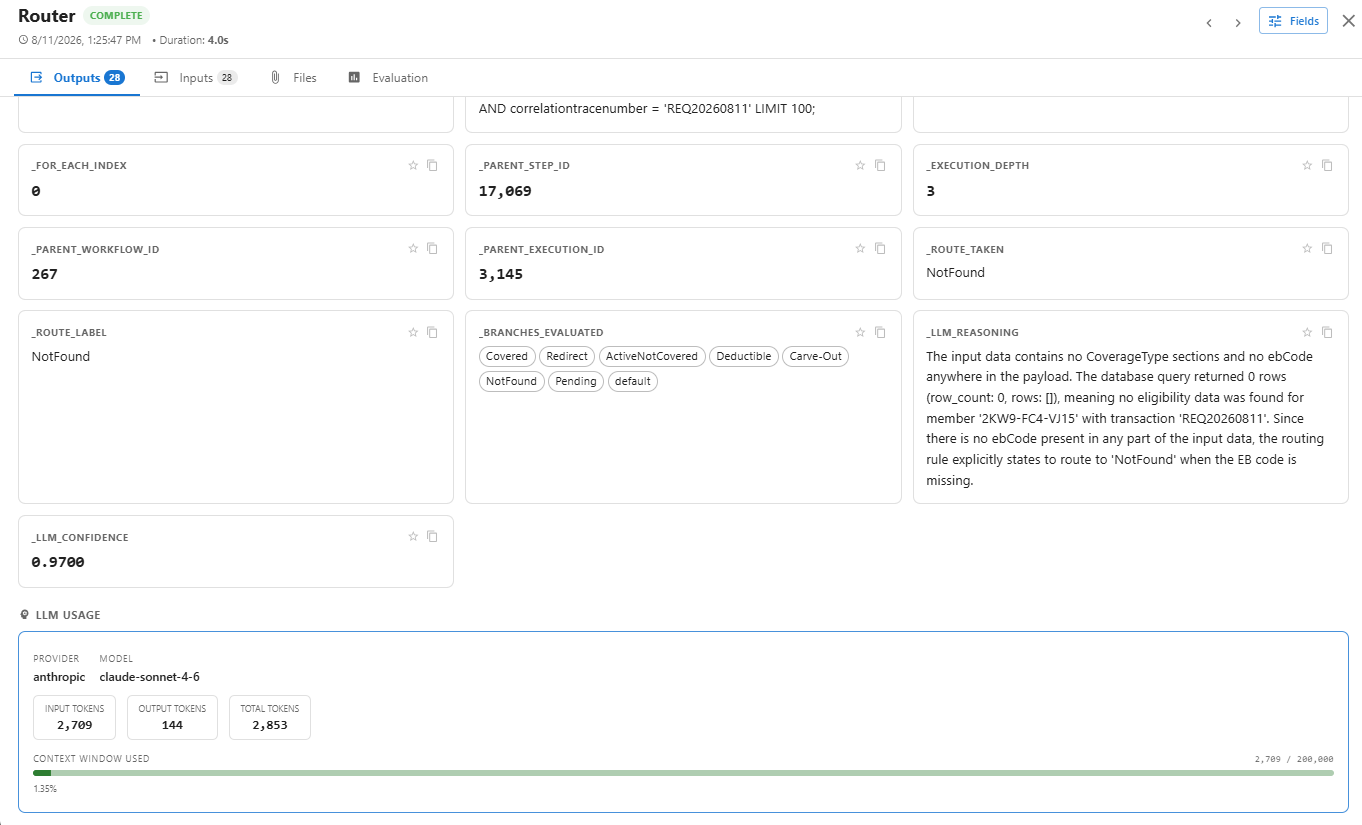The width and height of the screenshot is (1362, 825).
Task: Select the Covered branch chip
Action: tap(507, 356)
